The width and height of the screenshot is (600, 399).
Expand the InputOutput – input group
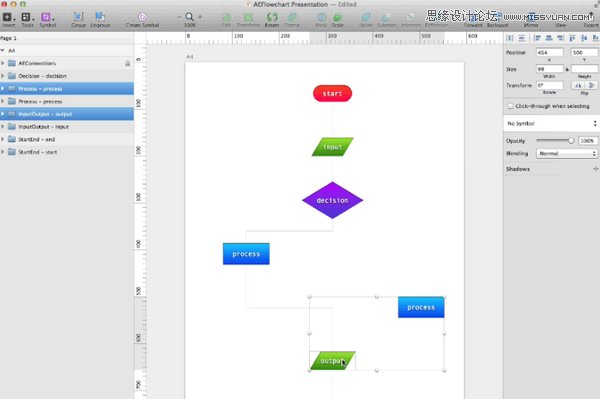click(3, 127)
